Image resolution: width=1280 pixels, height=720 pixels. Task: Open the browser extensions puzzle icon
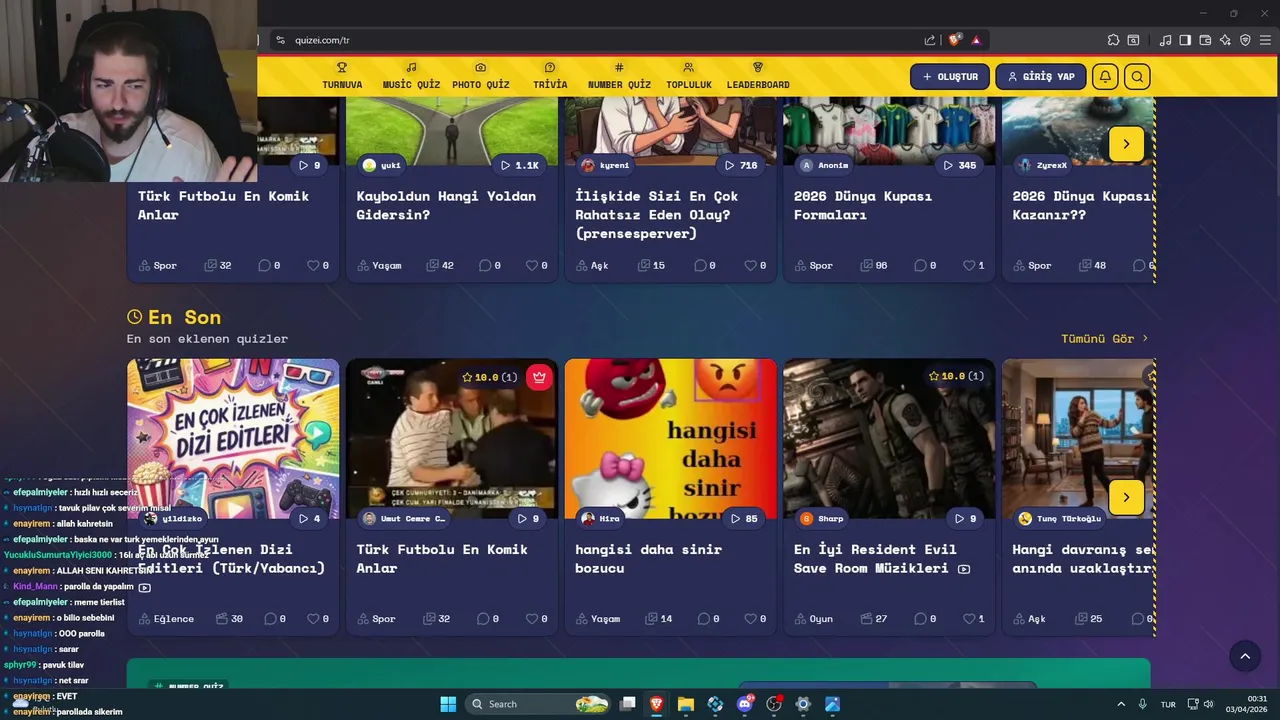1113,40
